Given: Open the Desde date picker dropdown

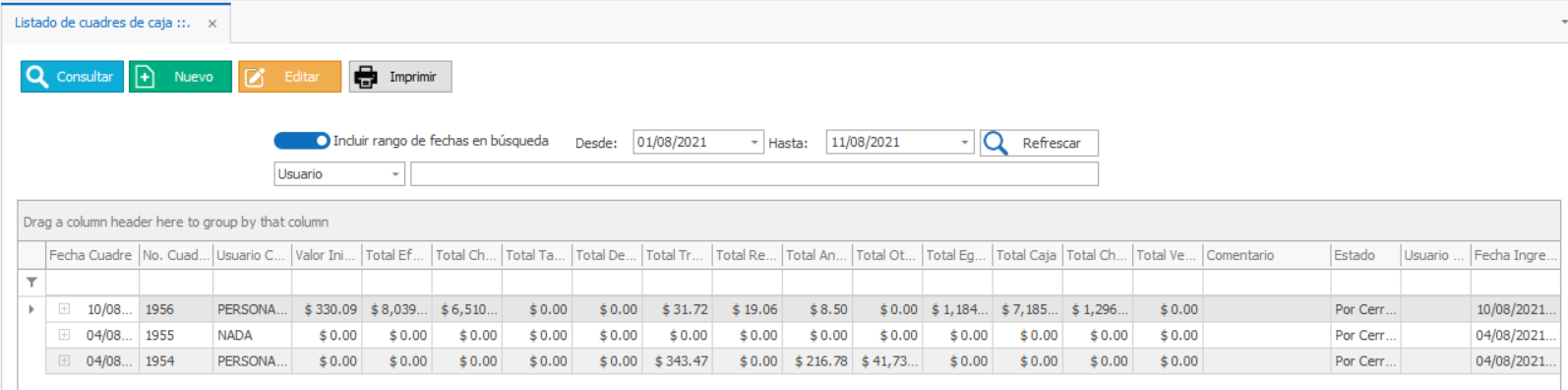Looking at the screenshot, I should tap(754, 143).
